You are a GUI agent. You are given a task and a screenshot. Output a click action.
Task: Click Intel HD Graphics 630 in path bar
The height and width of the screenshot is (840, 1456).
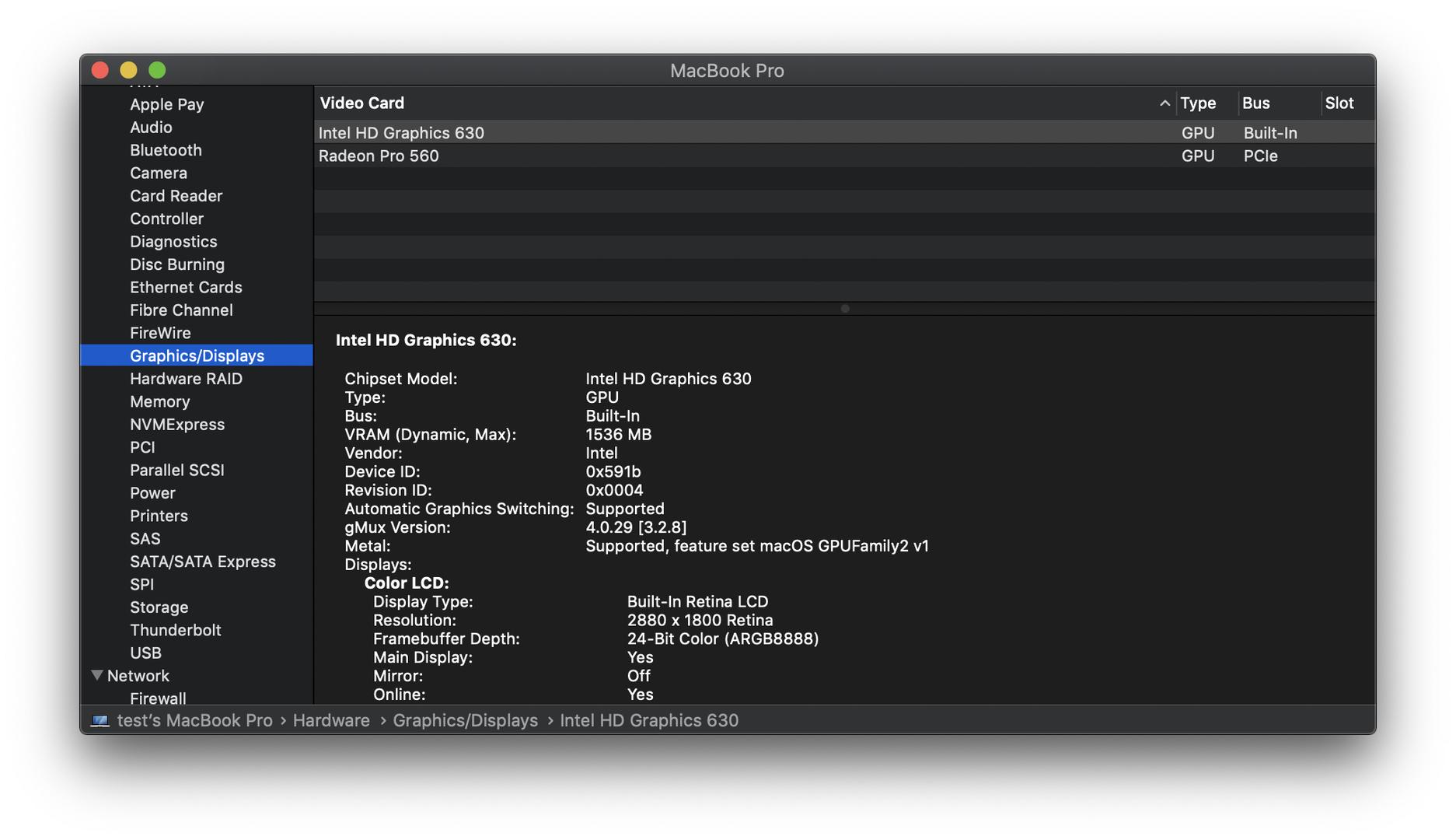click(649, 721)
